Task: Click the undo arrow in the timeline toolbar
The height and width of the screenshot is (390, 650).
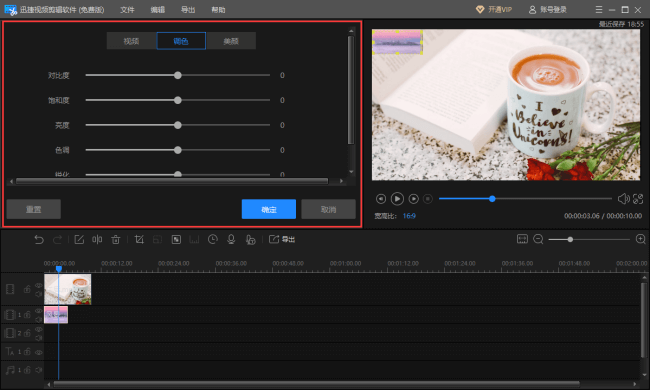Action: coord(39,240)
